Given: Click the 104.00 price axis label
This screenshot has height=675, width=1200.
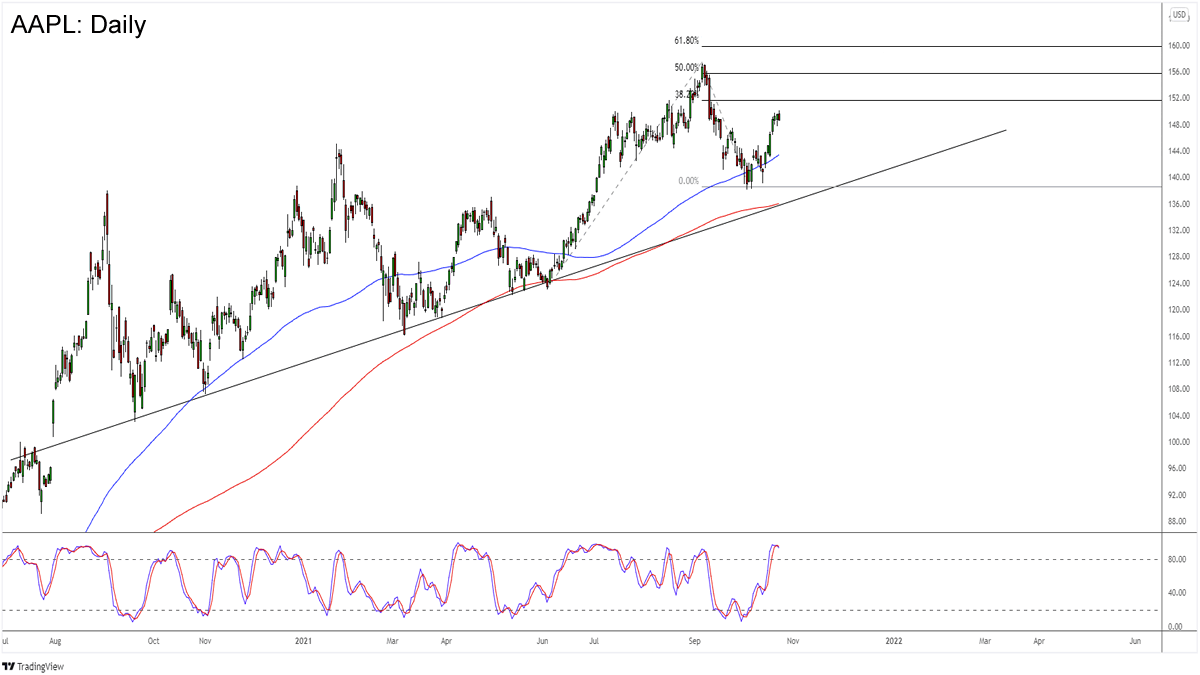Looking at the screenshot, I should [x=1179, y=416].
